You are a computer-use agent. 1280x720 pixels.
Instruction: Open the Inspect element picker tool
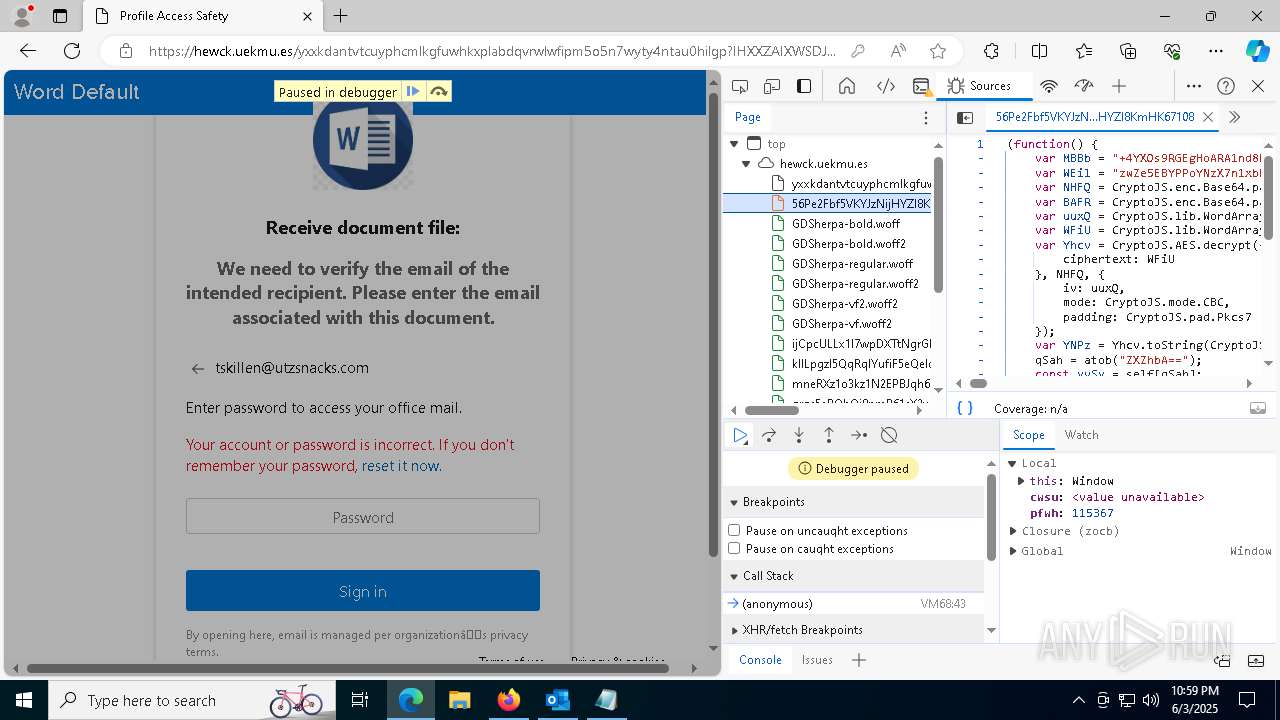pos(740,86)
